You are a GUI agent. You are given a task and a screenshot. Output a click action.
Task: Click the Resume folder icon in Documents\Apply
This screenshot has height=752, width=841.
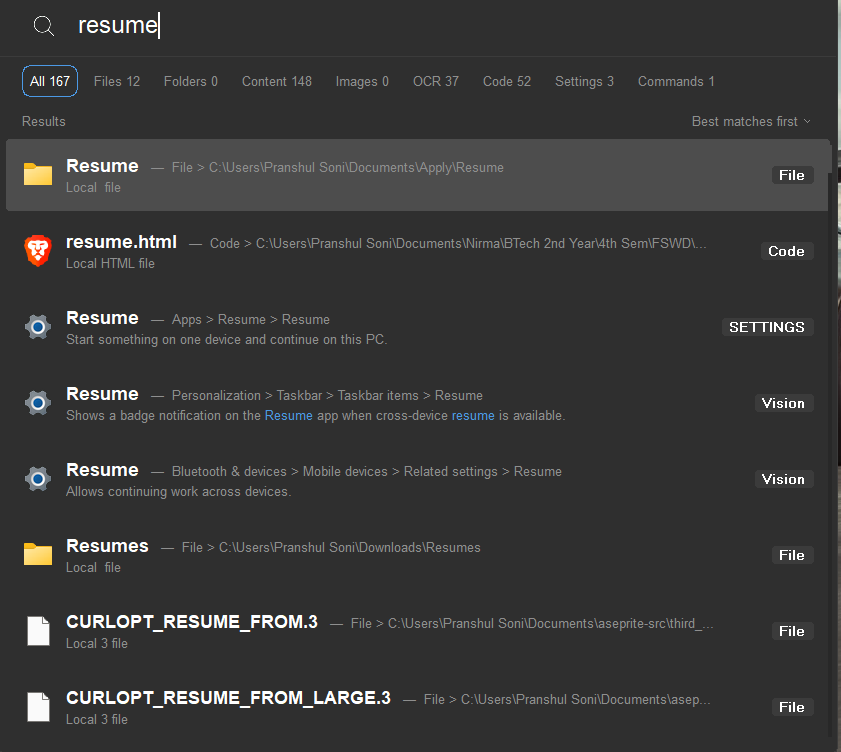[38, 174]
